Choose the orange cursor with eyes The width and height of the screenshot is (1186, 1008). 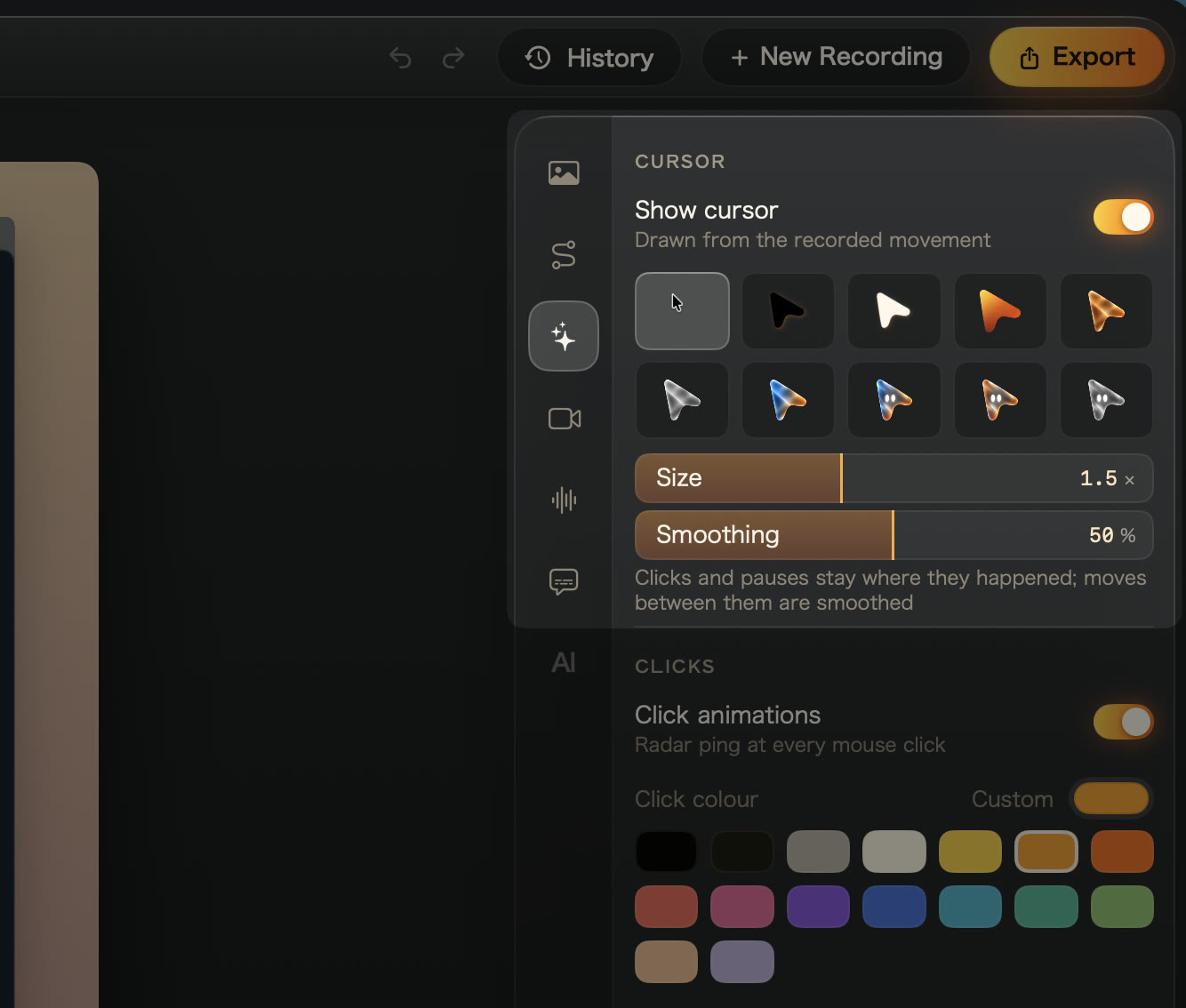tap(1000, 400)
